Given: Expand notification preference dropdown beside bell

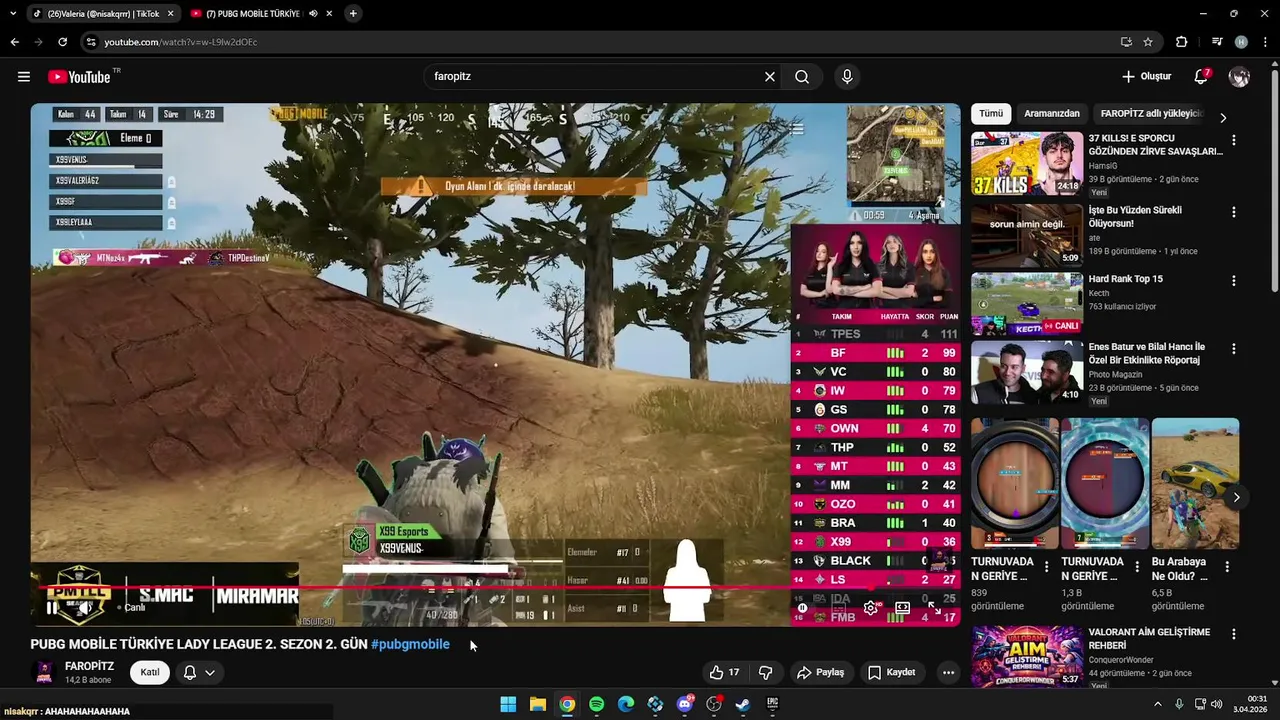Looking at the screenshot, I should tap(210, 672).
